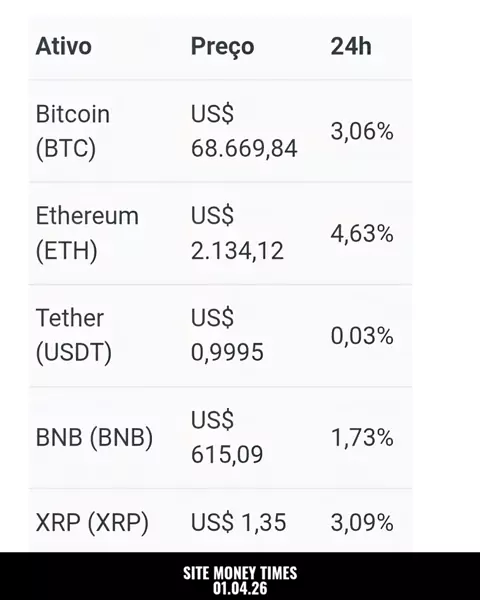This screenshot has width=480, height=600.
Task: Click XRP price US$ 1,35
Action: 238,523
